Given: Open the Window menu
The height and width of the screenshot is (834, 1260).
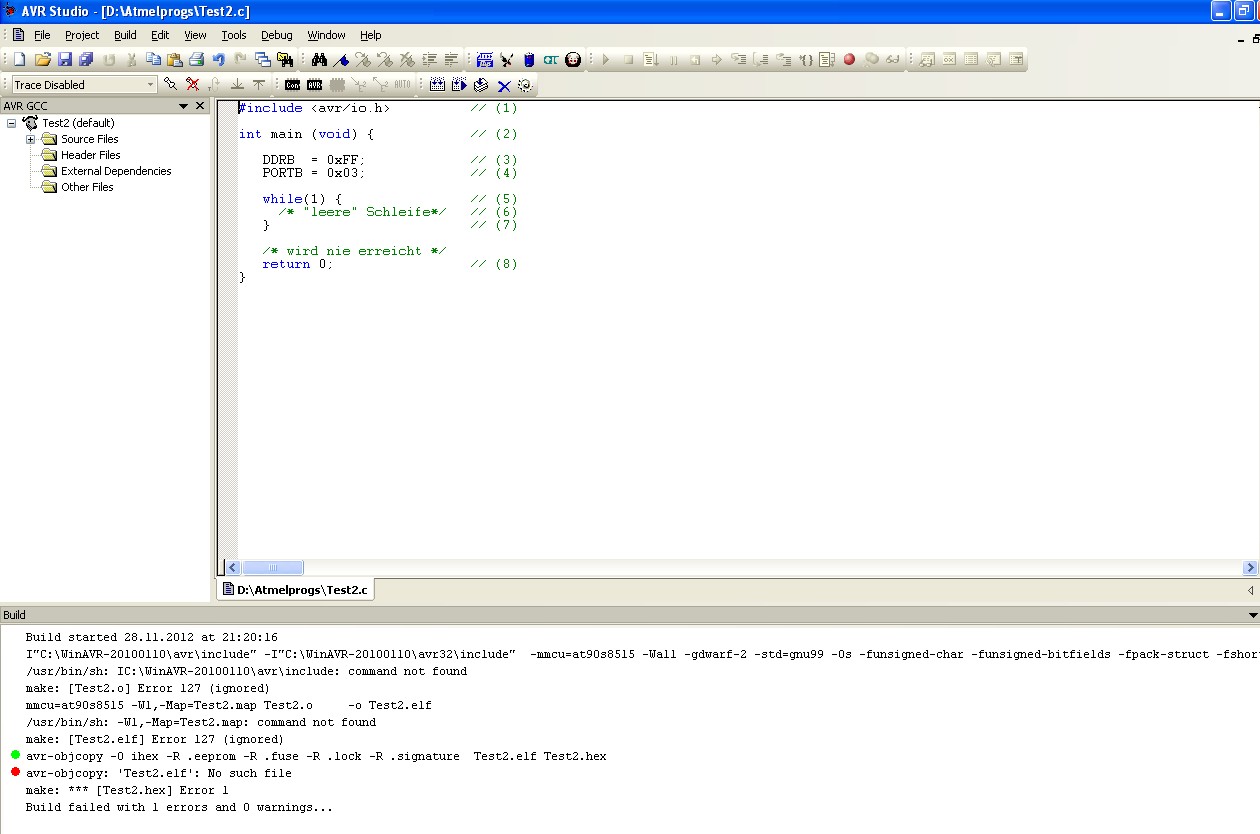Looking at the screenshot, I should [x=326, y=35].
